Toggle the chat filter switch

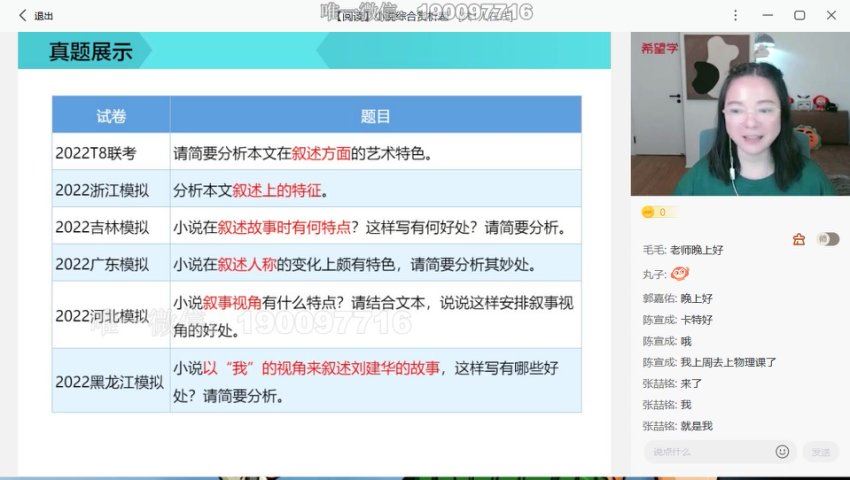(827, 239)
